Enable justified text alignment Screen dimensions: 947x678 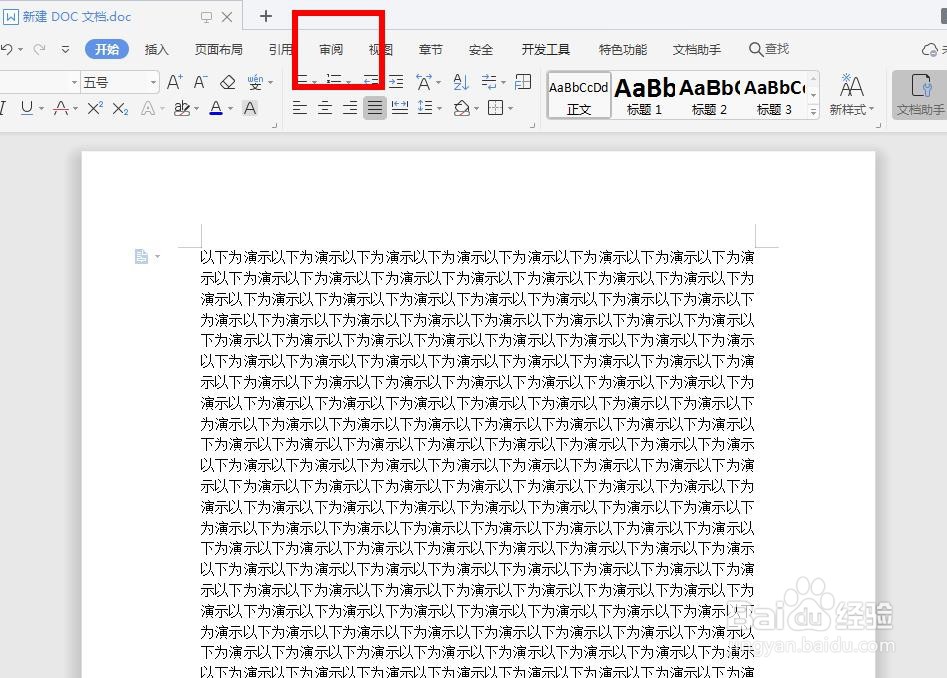click(374, 109)
